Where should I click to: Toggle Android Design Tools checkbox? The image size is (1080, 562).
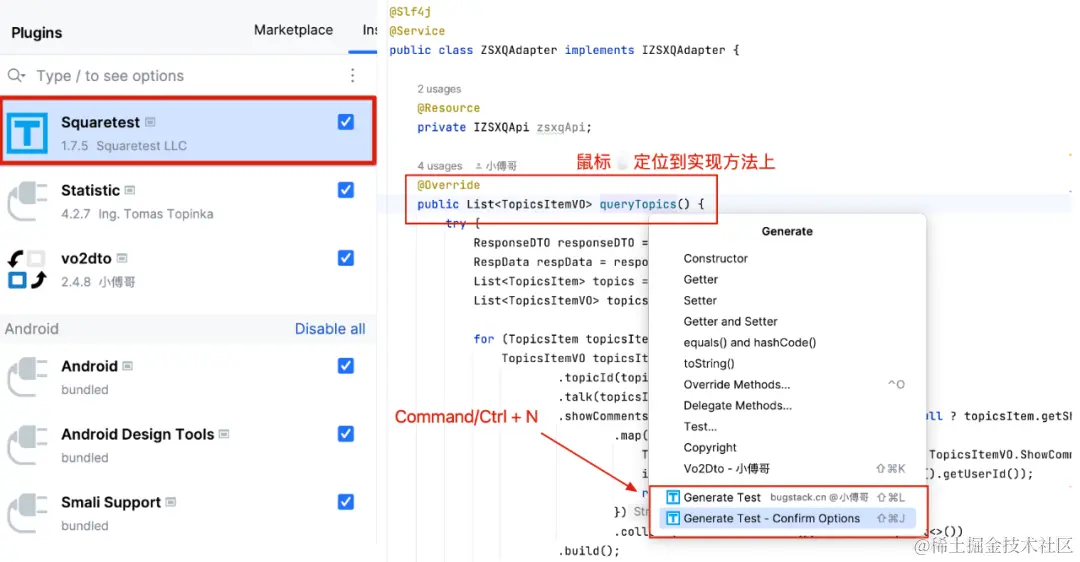346,434
